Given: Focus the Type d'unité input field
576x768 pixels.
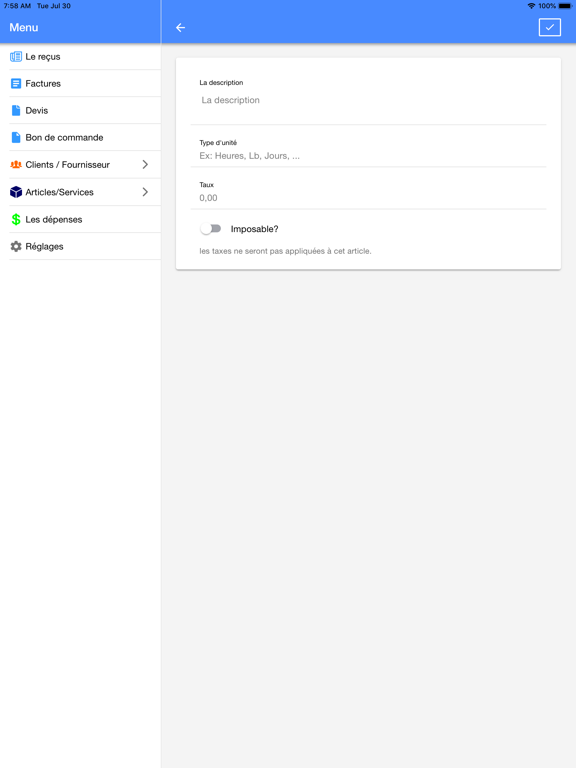Looking at the screenshot, I should [x=368, y=156].
